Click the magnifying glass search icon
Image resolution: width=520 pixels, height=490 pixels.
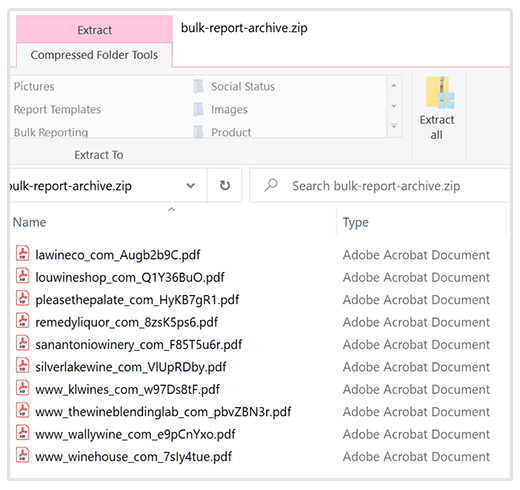271,185
